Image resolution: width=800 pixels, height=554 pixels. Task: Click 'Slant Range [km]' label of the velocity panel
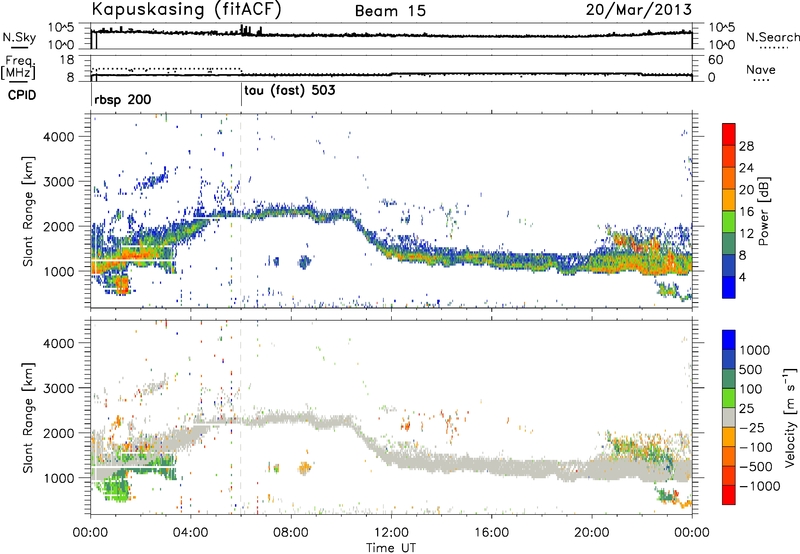click(28, 417)
